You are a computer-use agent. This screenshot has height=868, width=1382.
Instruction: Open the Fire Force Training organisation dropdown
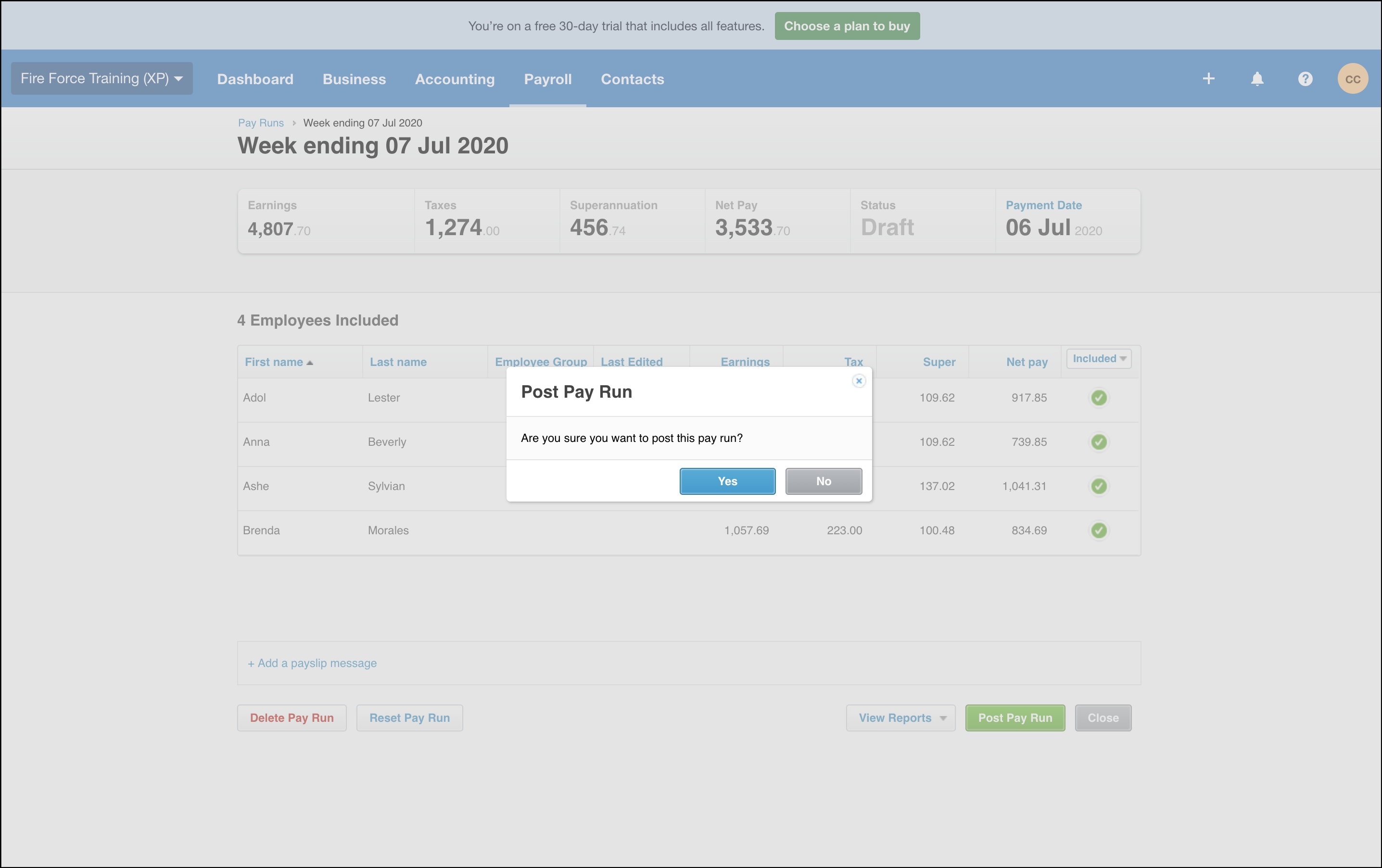(101, 78)
